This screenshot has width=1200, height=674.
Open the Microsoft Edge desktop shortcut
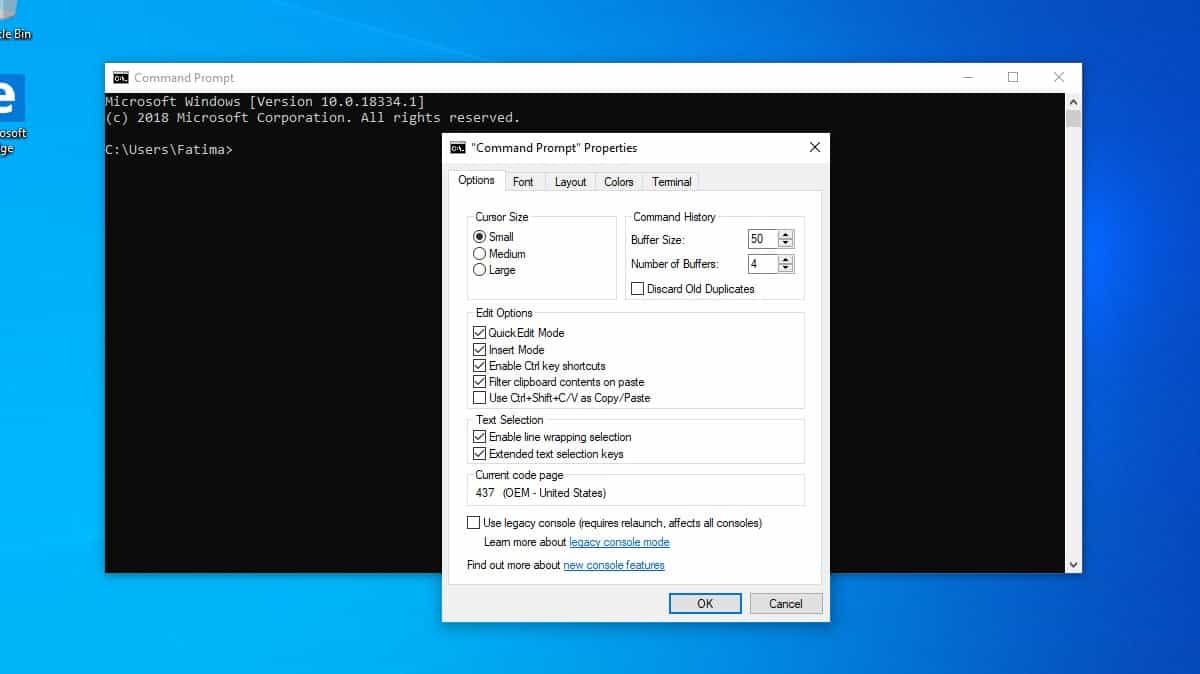click(10, 113)
